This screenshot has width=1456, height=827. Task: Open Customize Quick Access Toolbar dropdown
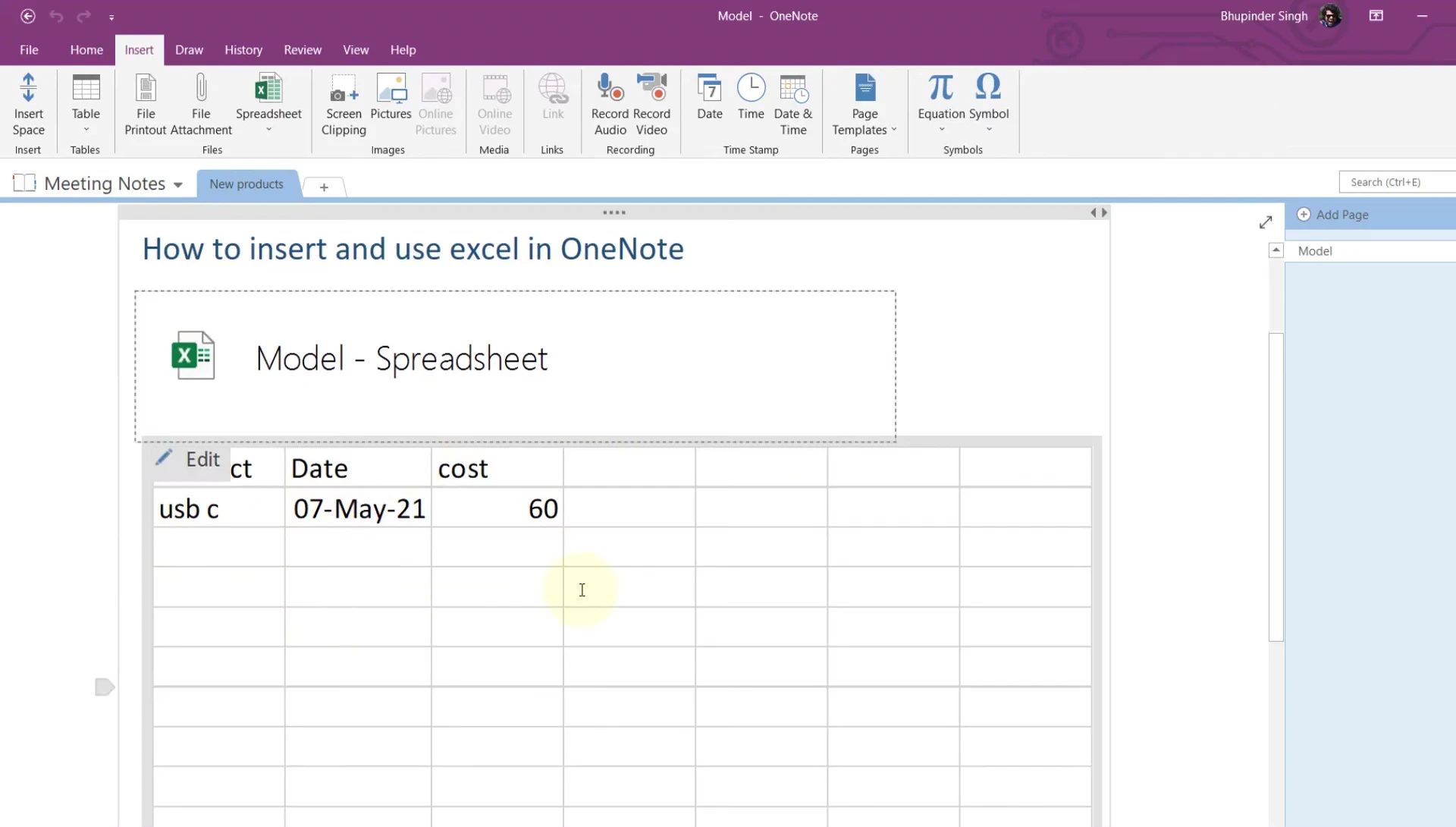(x=111, y=17)
